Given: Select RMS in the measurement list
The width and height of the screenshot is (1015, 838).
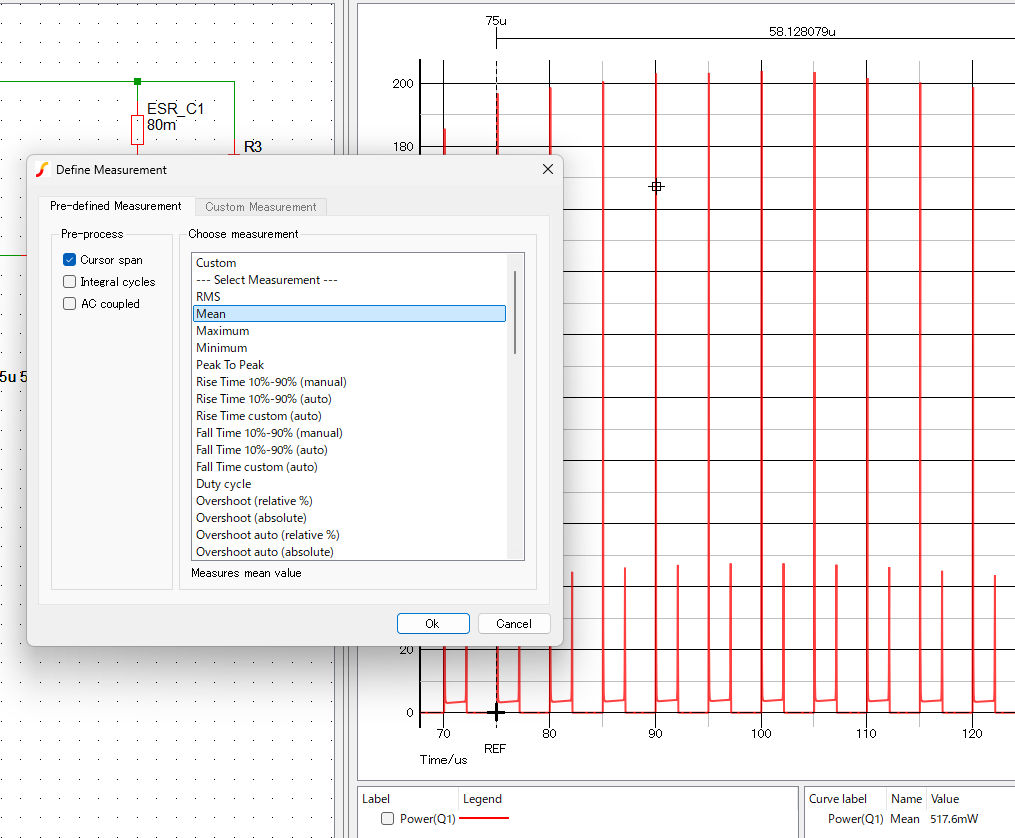Looking at the screenshot, I should pyautogui.click(x=209, y=297).
